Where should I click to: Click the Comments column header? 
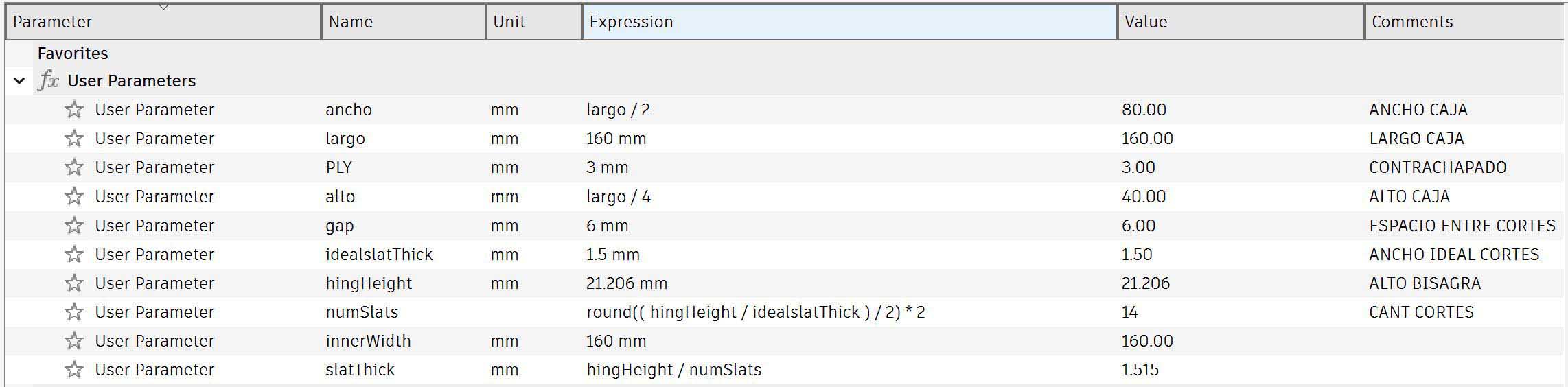(x=1462, y=22)
